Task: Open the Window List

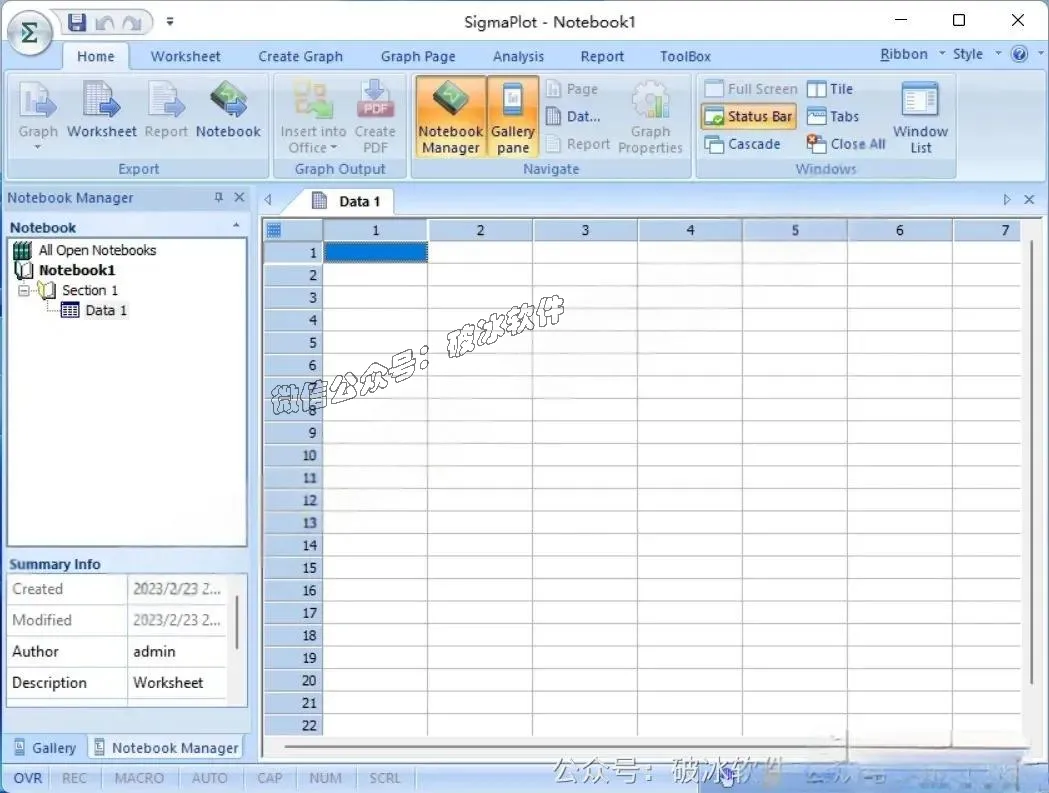Action: click(x=921, y=118)
